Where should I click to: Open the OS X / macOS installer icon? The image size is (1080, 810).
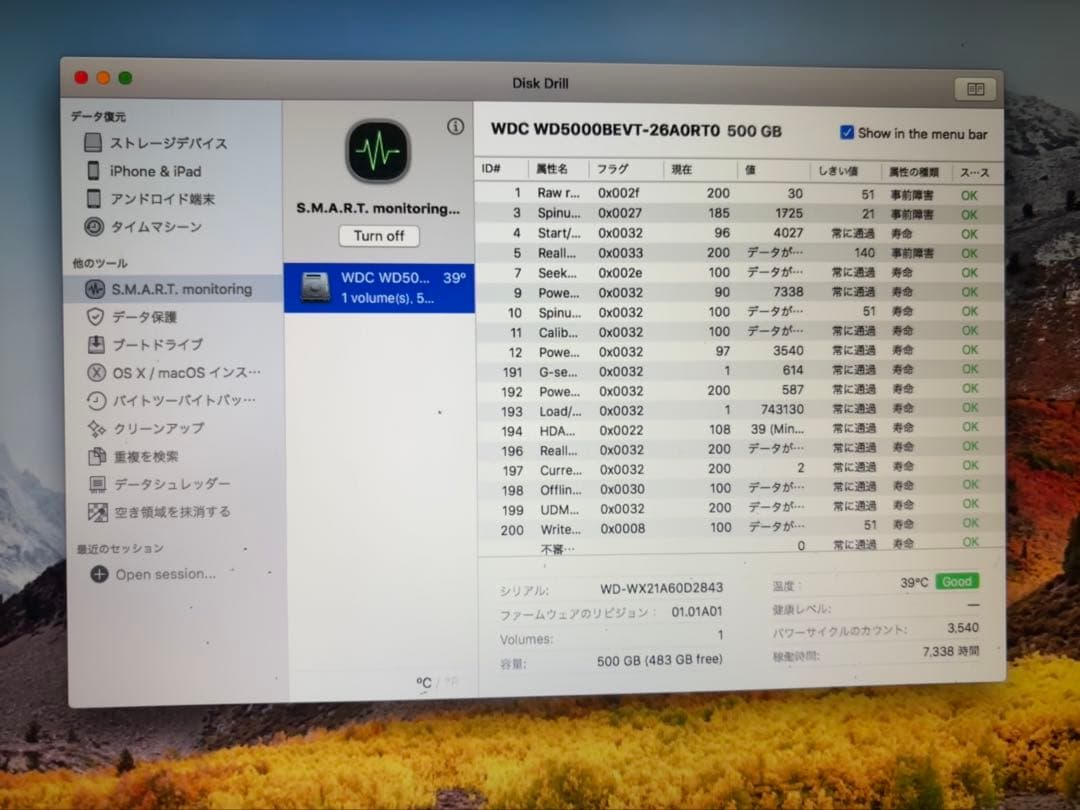(96, 372)
